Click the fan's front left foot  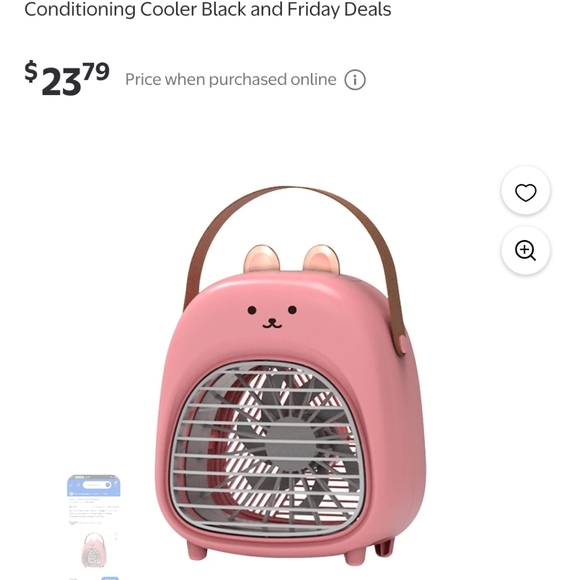point(197,550)
